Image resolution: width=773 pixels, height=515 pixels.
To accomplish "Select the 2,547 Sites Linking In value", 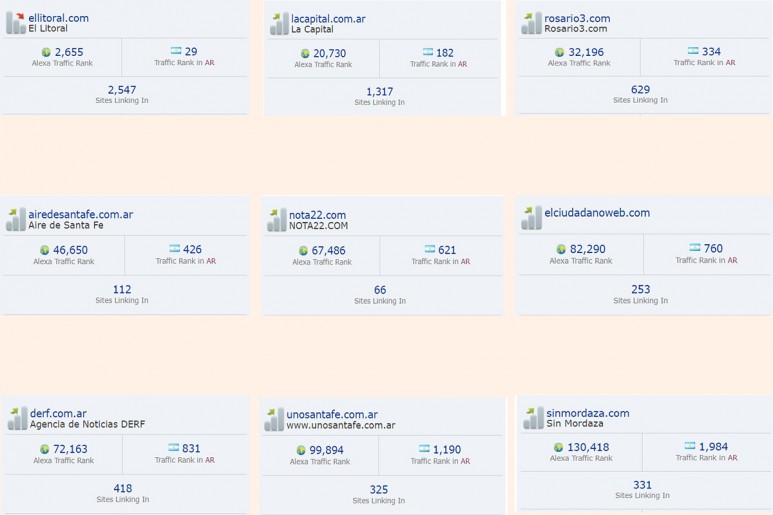I will 122,90.
